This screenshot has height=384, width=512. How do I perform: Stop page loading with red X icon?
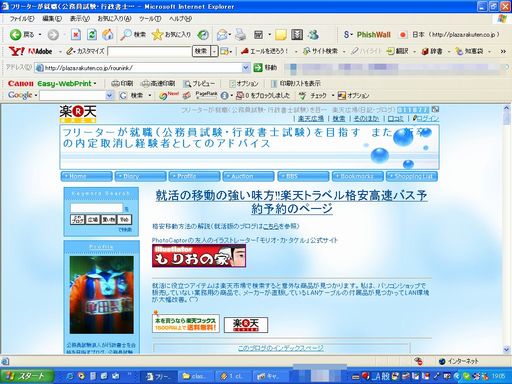click(x=76, y=34)
